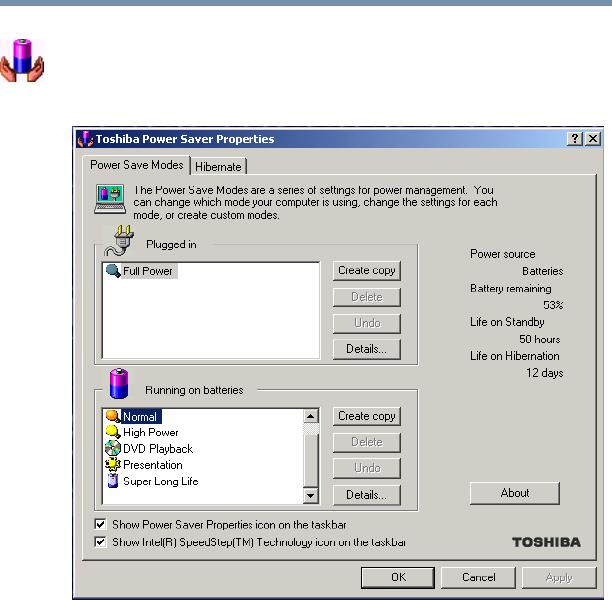Click the power plug icon for Plugged in
Screen dimensions: 612x600
pos(119,240)
